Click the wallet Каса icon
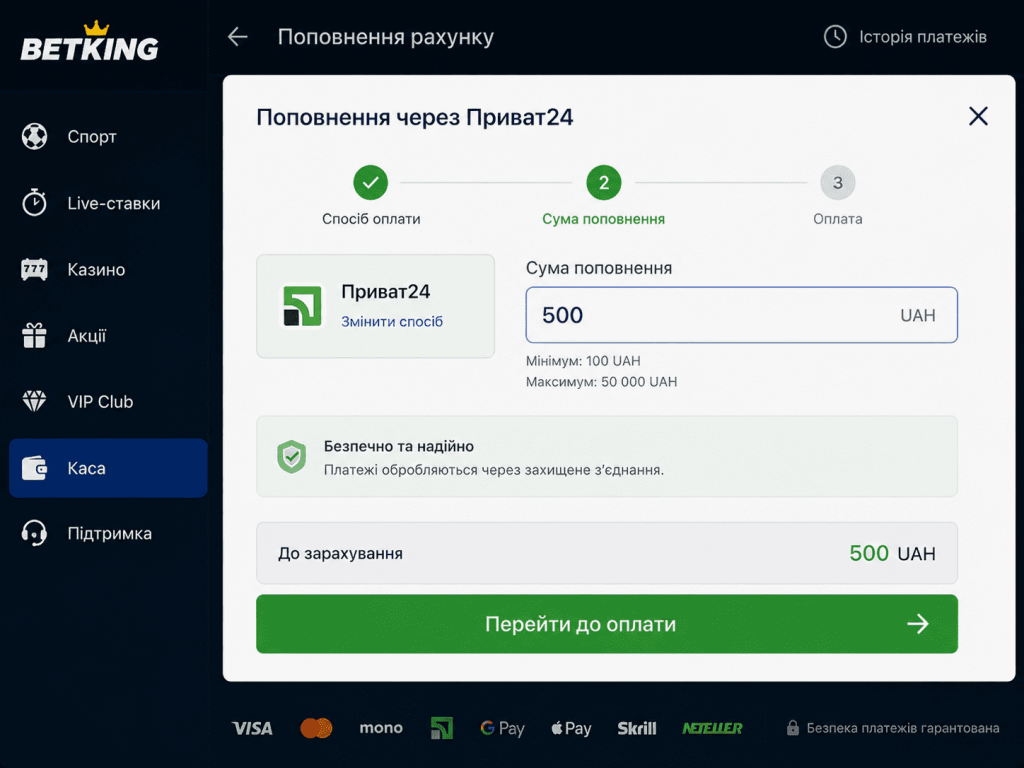Image resolution: width=1024 pixels, height=768 pixels. [34, 468]
